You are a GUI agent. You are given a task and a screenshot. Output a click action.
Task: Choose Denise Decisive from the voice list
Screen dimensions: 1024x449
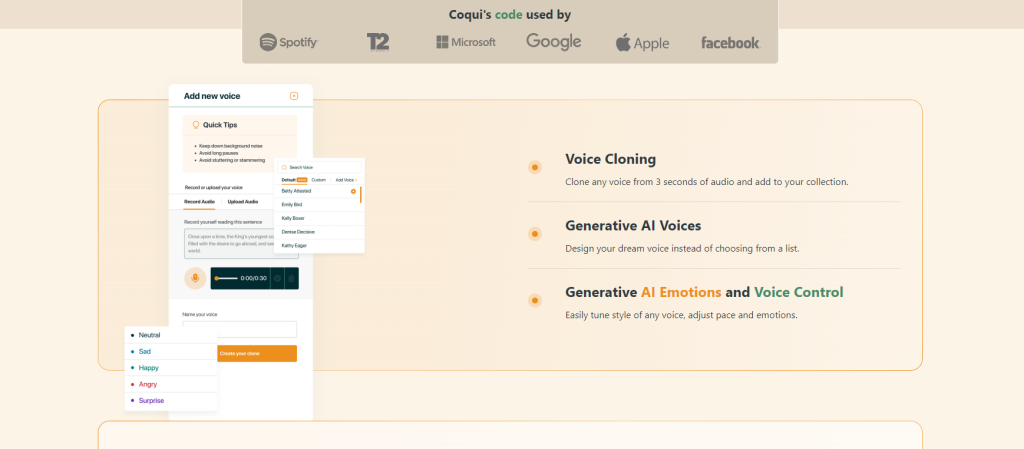[x=298, y=231]
